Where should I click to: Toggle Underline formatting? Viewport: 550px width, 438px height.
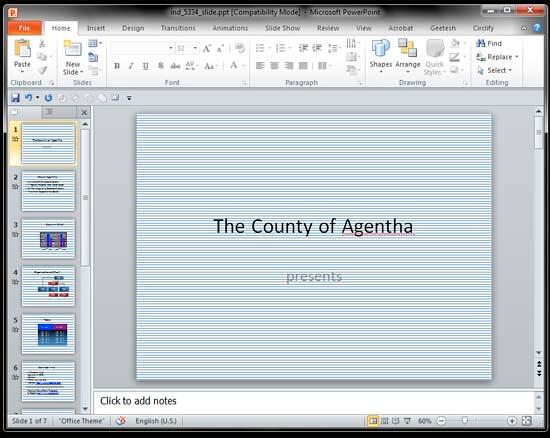(146, 66)
